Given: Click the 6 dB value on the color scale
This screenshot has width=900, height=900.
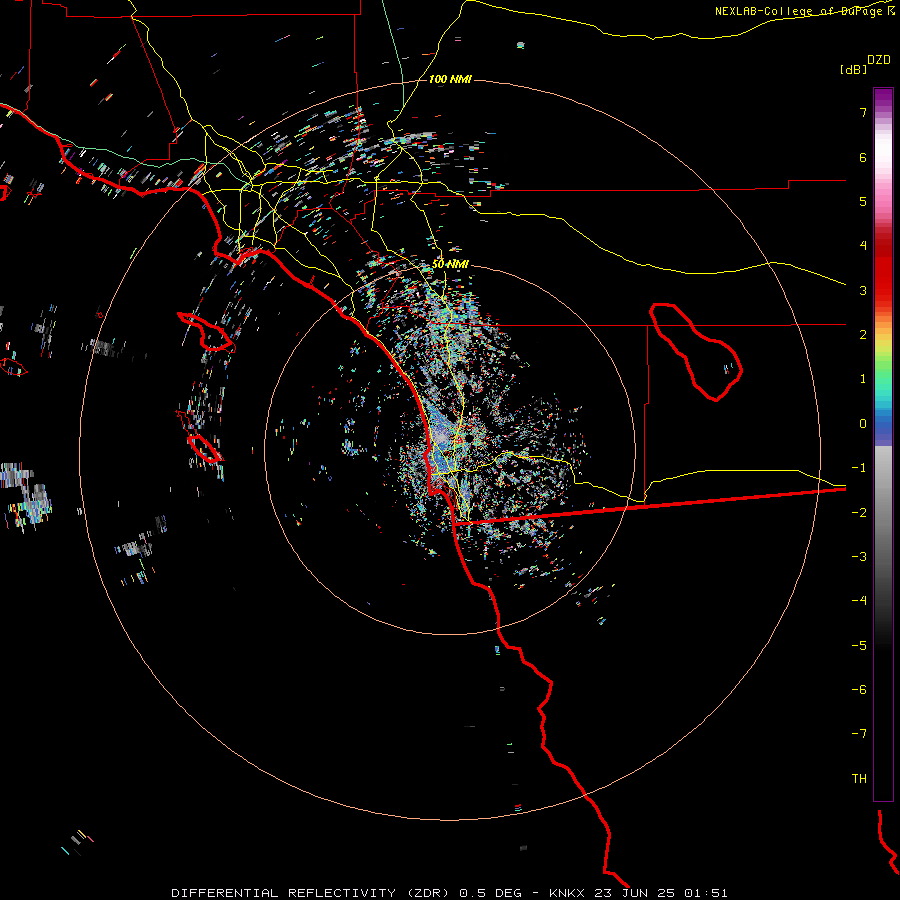Looking at the screenshot, I should coord(863,157).
